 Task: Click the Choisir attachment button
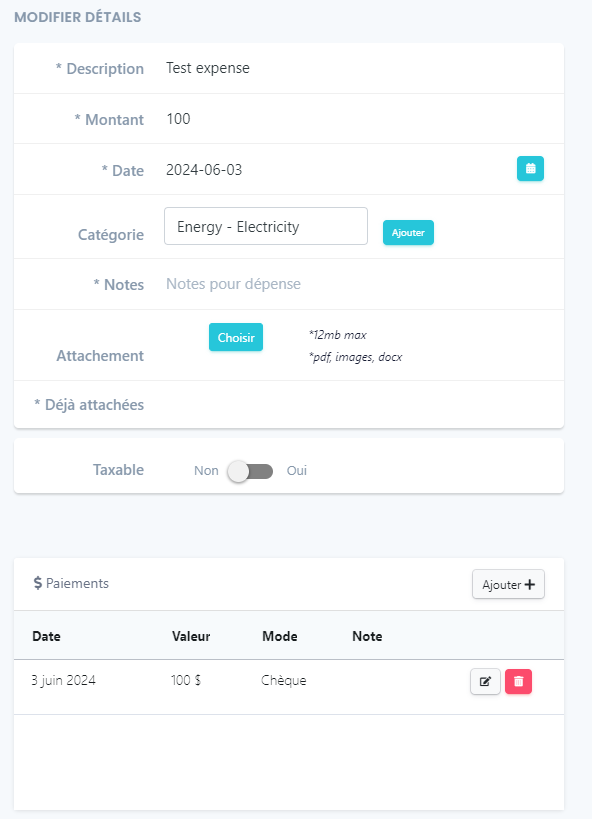click(236, 337)
